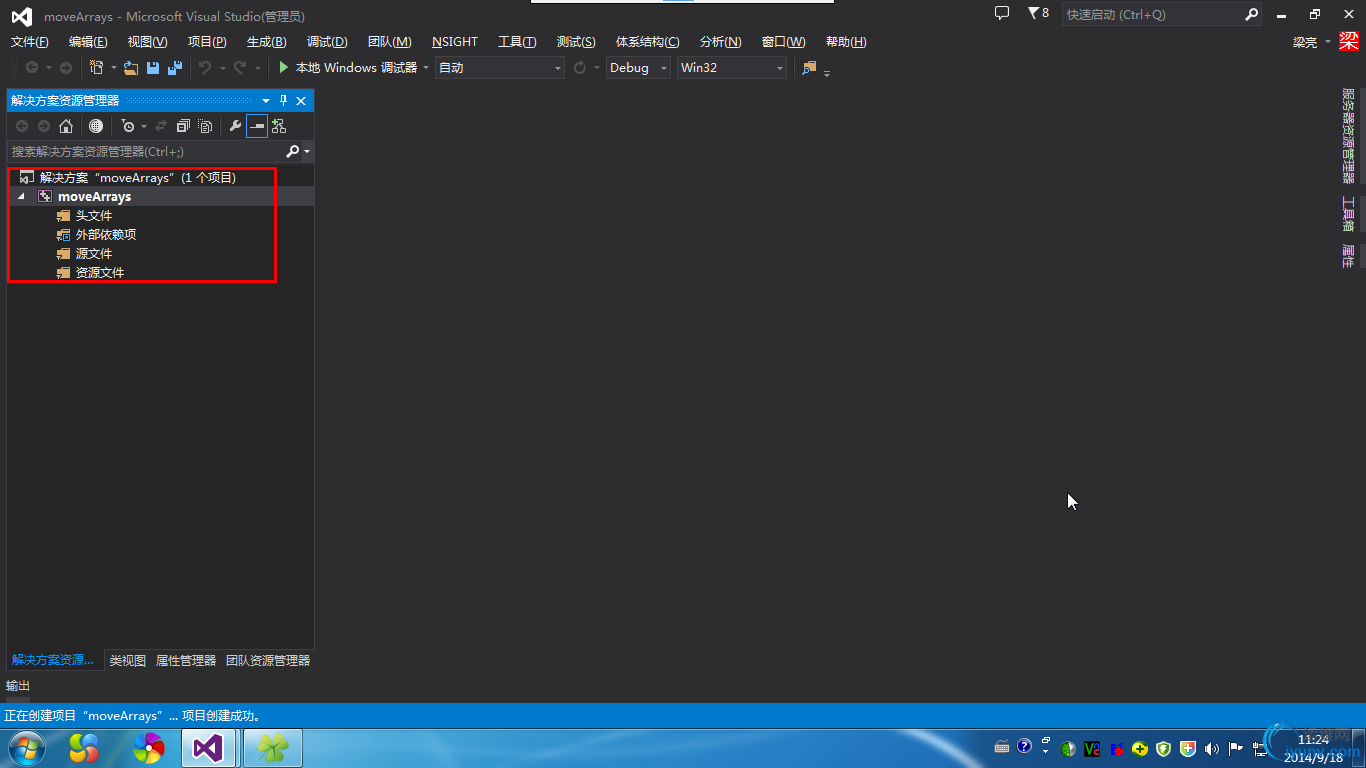Open the Pending Changes Filter dropdown arrow
Image resolution: width=1366 pixels, height=768 pixels.
(144, 126)
